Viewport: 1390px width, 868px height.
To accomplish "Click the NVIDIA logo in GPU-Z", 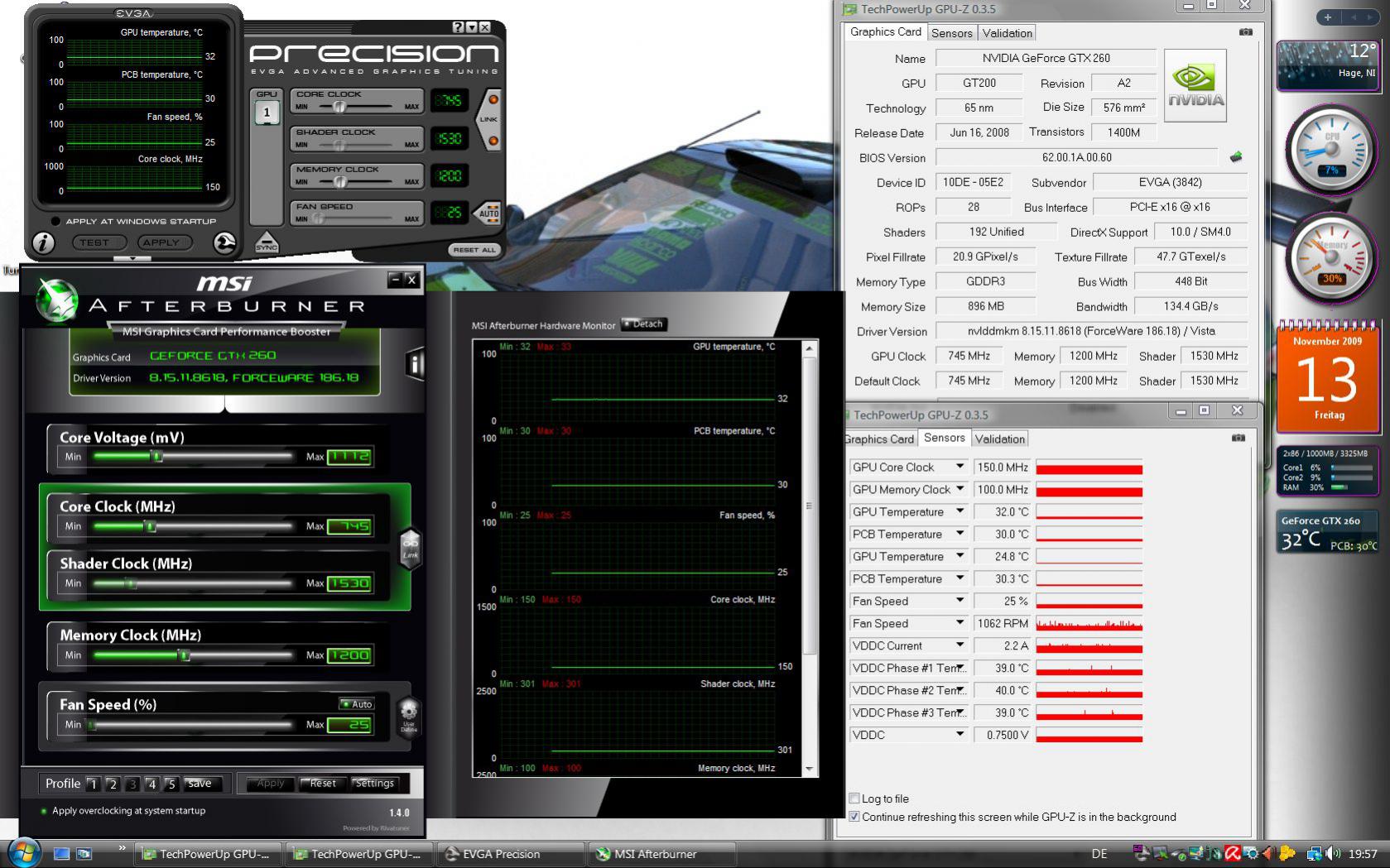I will pyautogui.click(x=1195, y=85).
